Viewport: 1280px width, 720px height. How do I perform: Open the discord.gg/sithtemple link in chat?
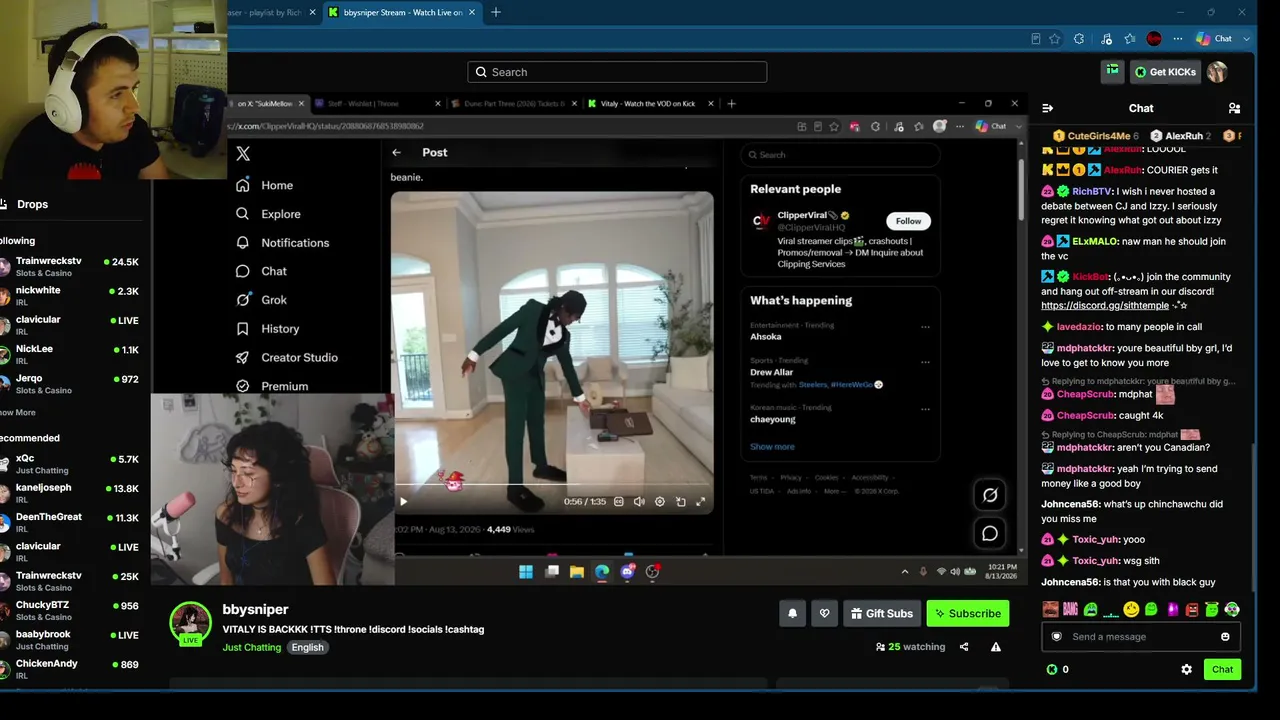1105,306
